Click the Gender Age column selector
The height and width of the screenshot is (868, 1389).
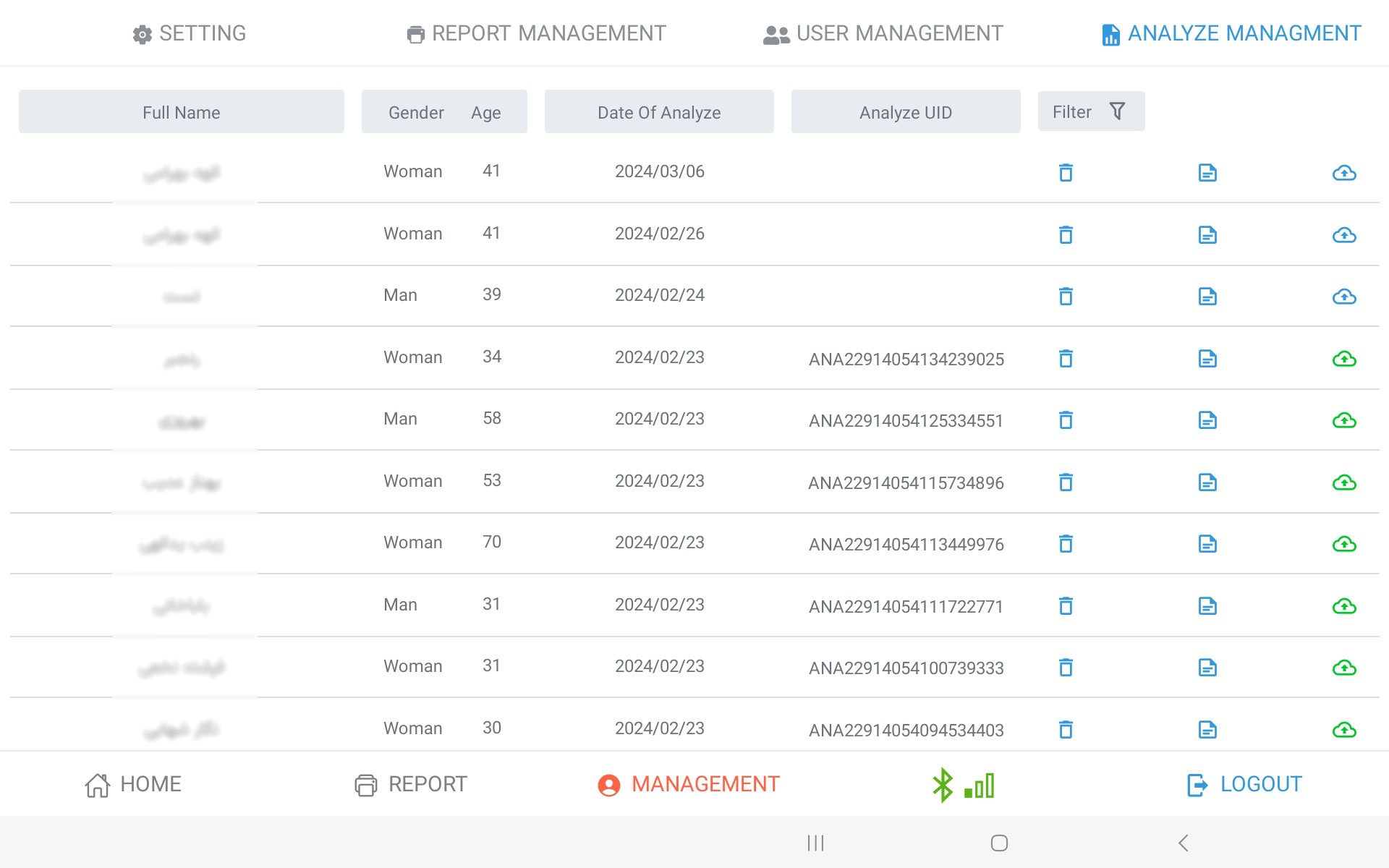pyautogui.click(x=443, y=111)
